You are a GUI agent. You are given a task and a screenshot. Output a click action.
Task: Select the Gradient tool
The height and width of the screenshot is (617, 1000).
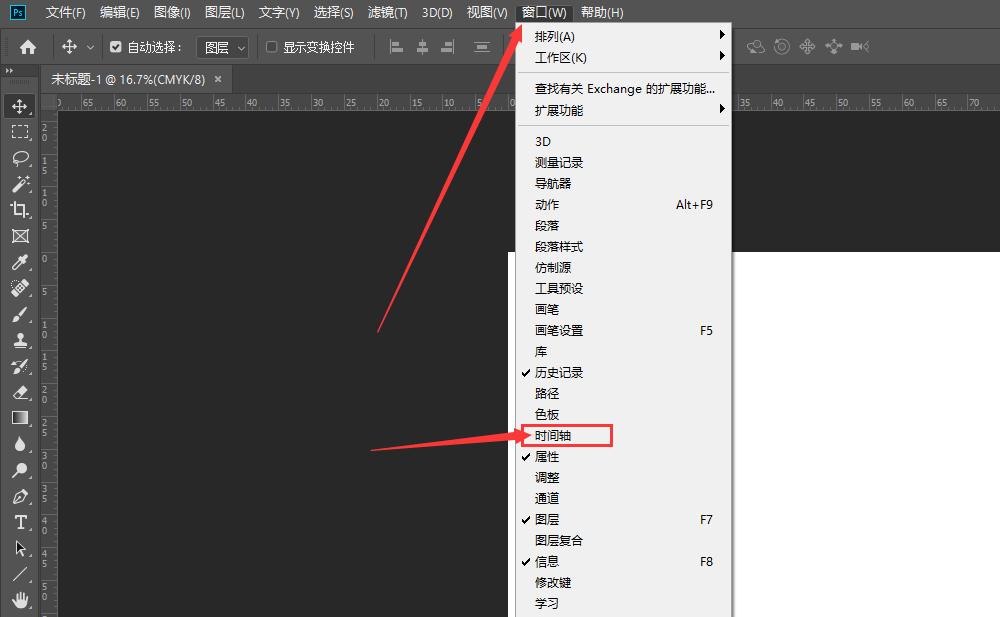pyautogui.click(x=21, y=419)
